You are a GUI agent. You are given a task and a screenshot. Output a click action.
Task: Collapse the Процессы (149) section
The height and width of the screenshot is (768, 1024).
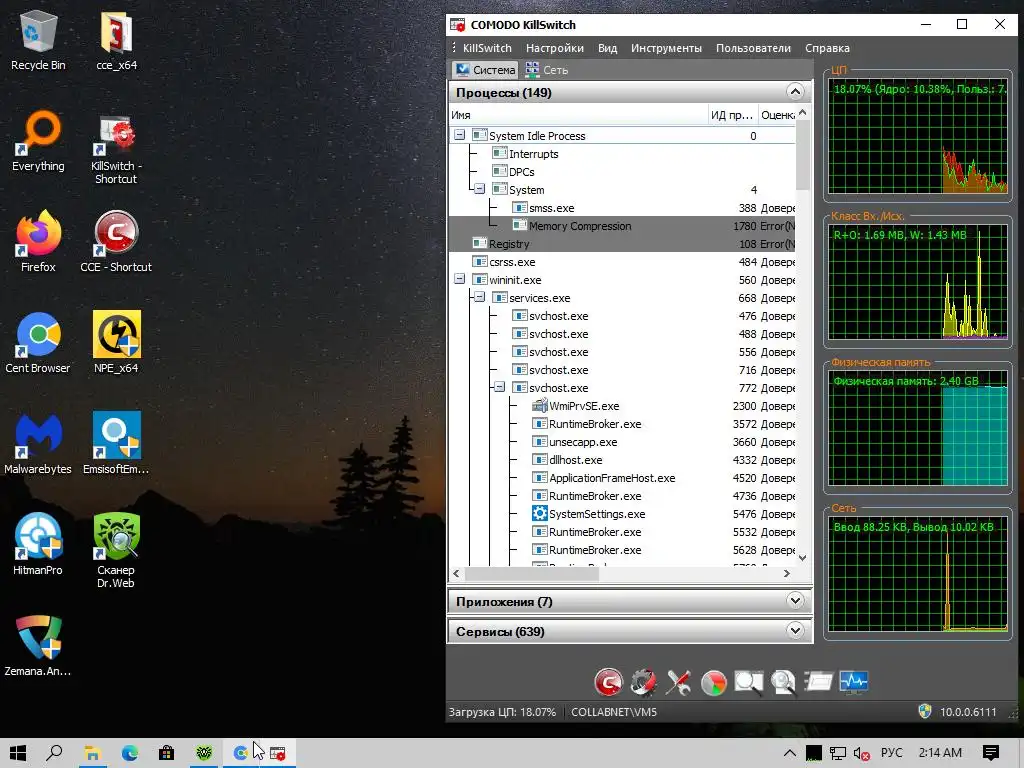[x=795, y=91]
